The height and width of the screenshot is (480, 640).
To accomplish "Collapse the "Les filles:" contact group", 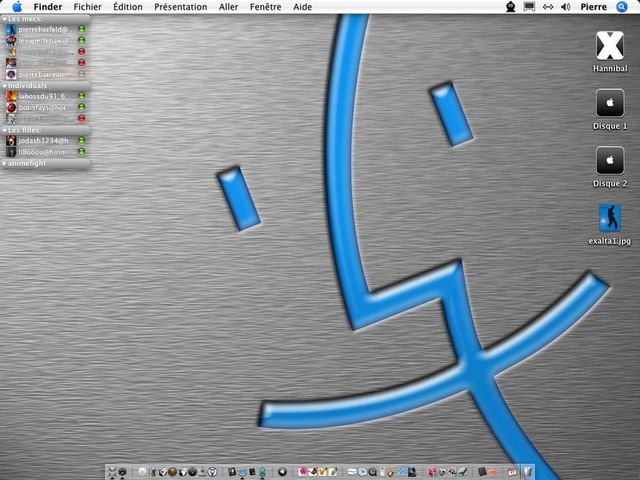I will 4,130.
